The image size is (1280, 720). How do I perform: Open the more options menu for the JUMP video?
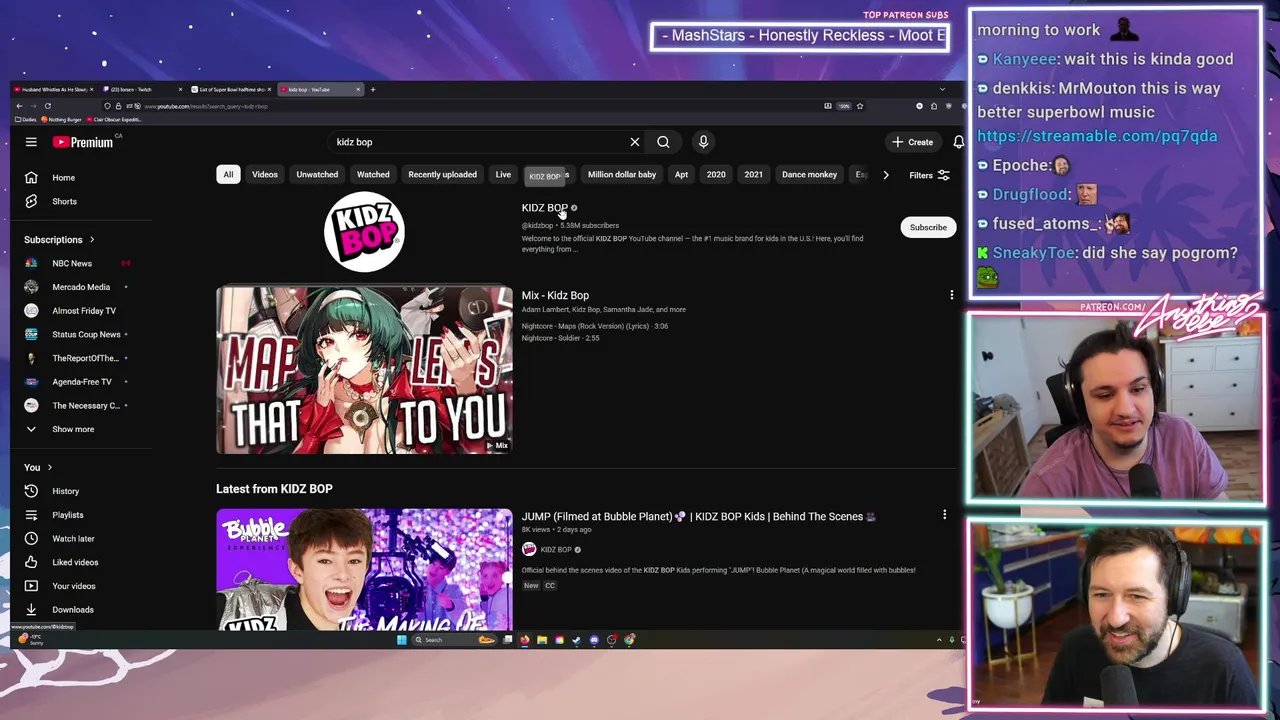click(944, 515)
